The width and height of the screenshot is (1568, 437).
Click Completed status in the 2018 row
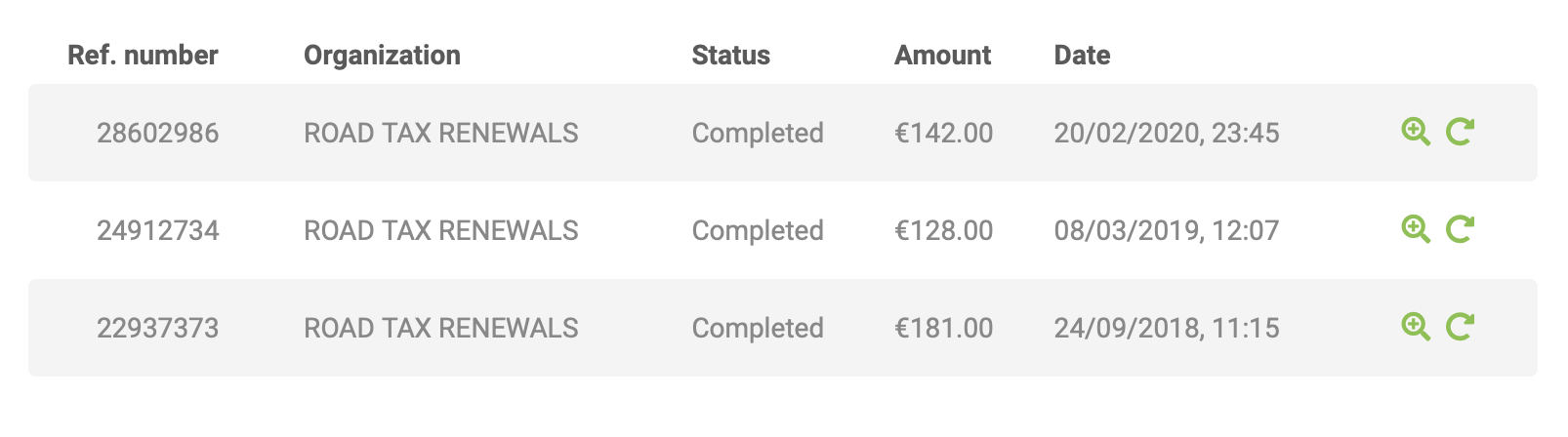(758, 328)
